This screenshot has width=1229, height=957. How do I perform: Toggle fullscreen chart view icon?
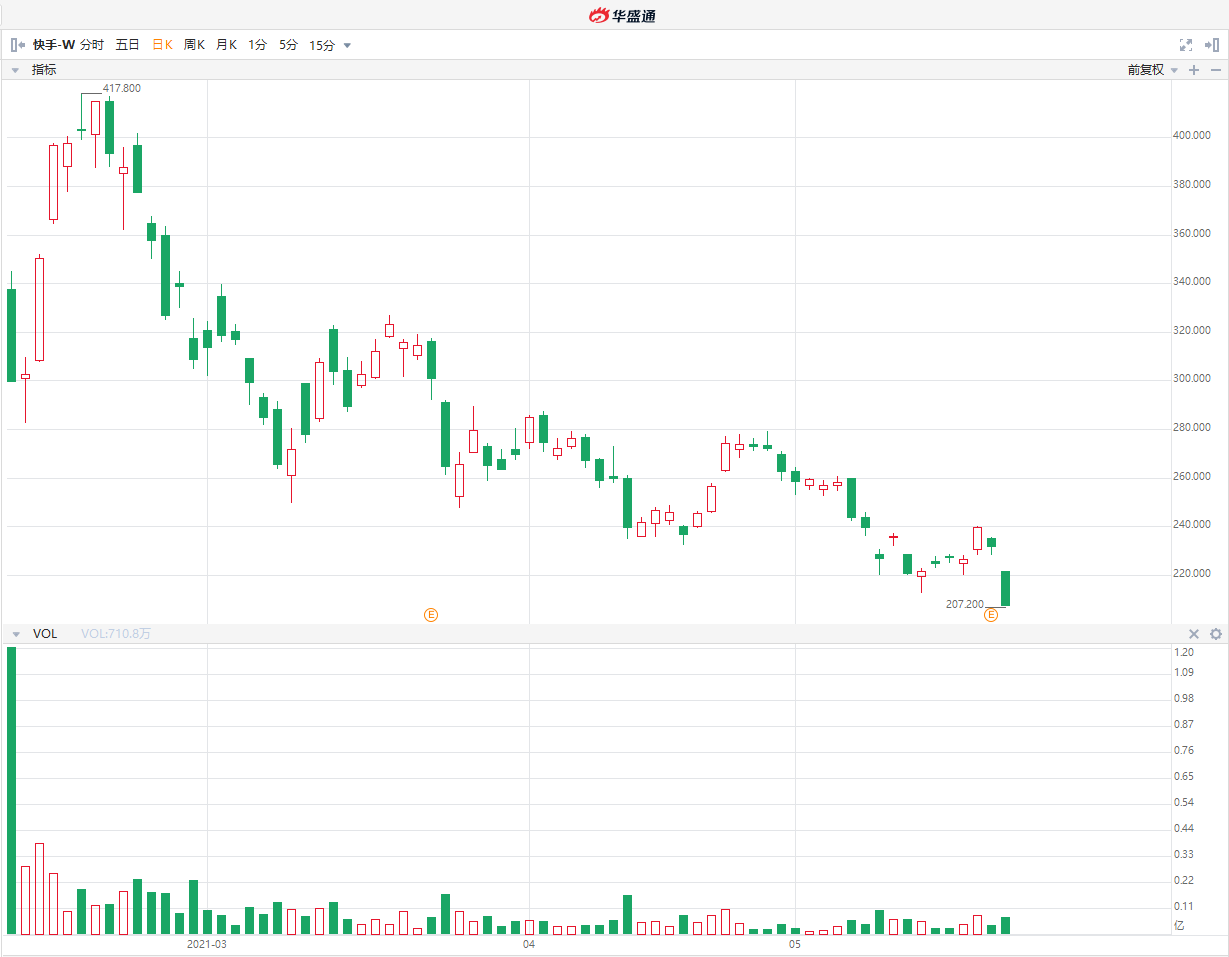point(1186,45)
